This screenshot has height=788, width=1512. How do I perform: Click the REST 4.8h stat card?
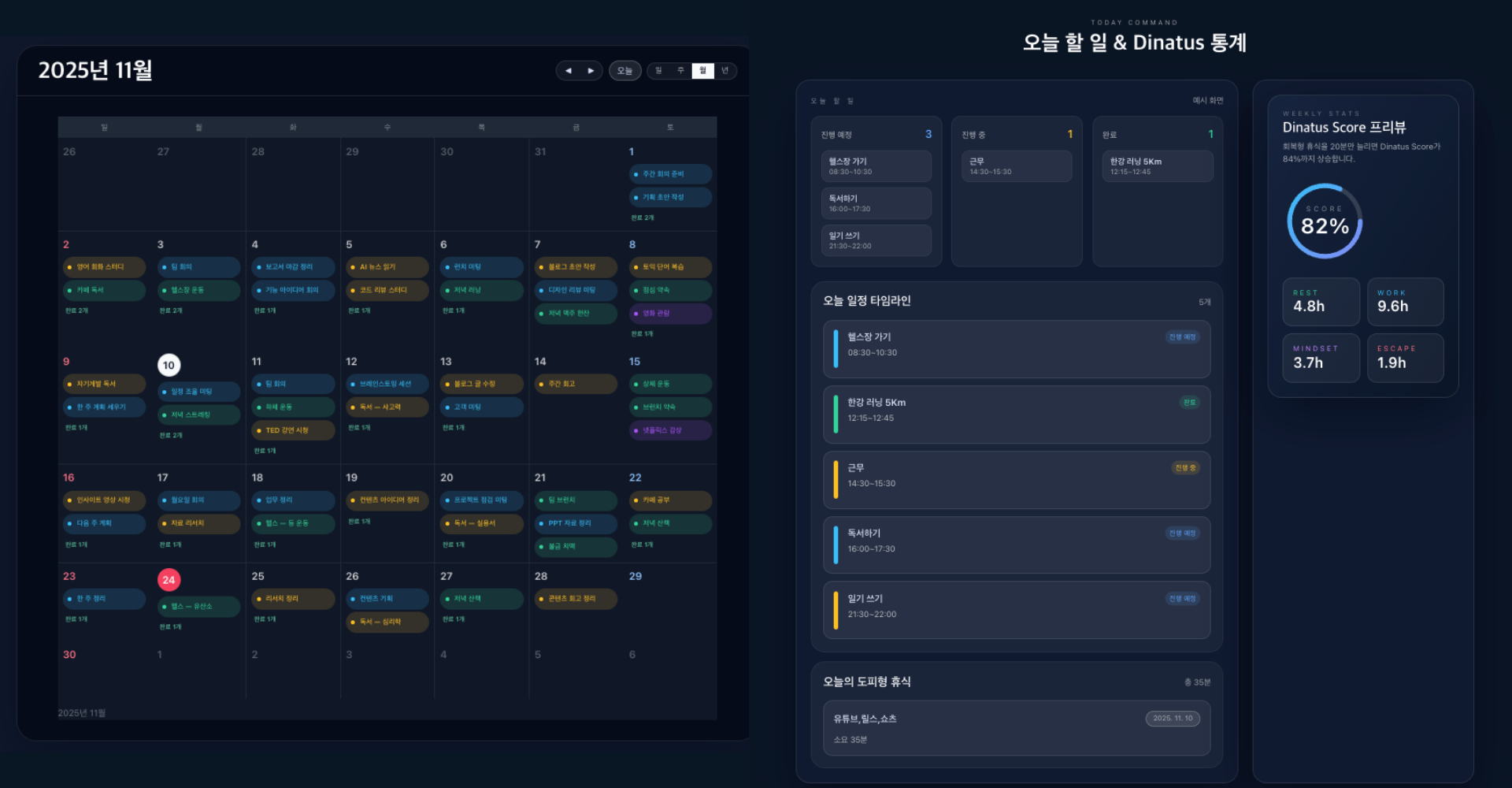click(x=1321, y=302)
